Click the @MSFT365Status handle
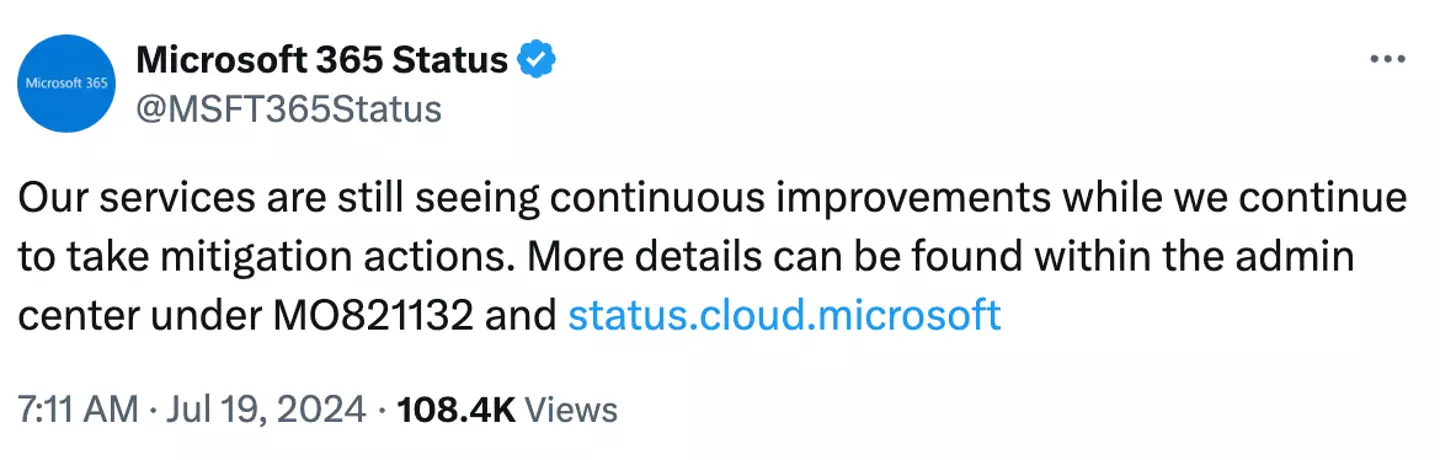This screenshot has height=460, width=1440. [x=288, y=107]
